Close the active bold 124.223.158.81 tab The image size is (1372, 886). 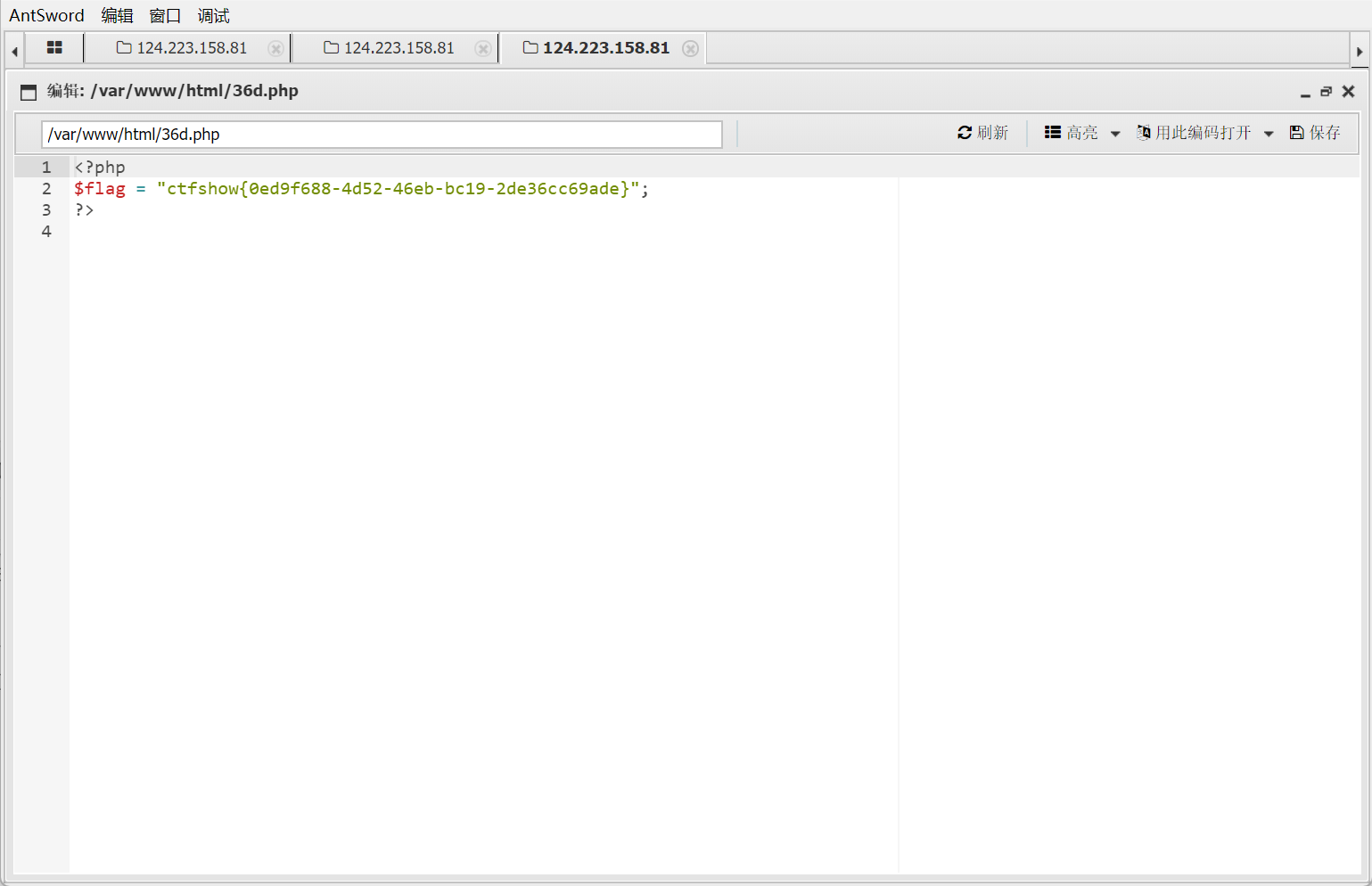[x=690, y=49]
